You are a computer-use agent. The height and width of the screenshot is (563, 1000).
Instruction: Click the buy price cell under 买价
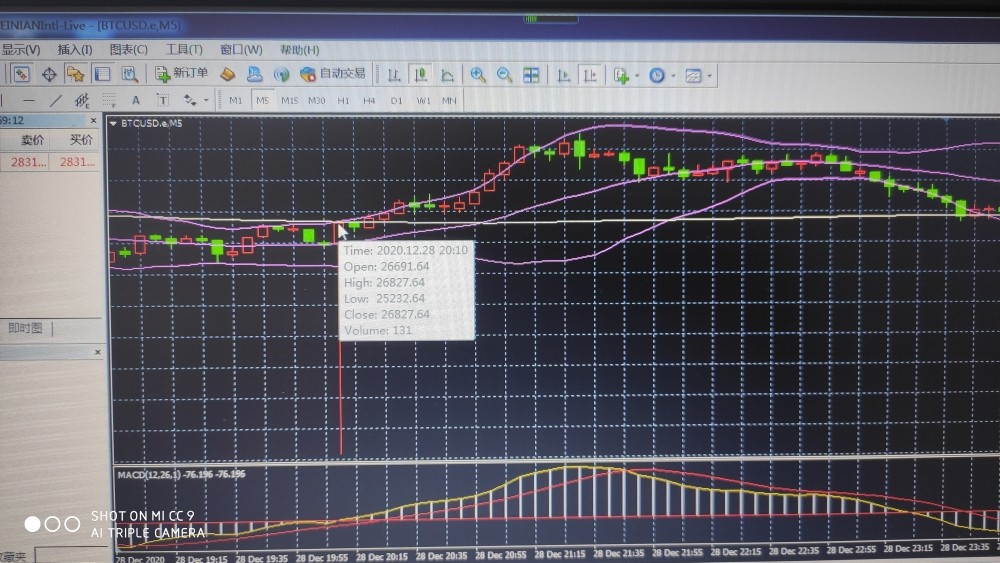77,162
